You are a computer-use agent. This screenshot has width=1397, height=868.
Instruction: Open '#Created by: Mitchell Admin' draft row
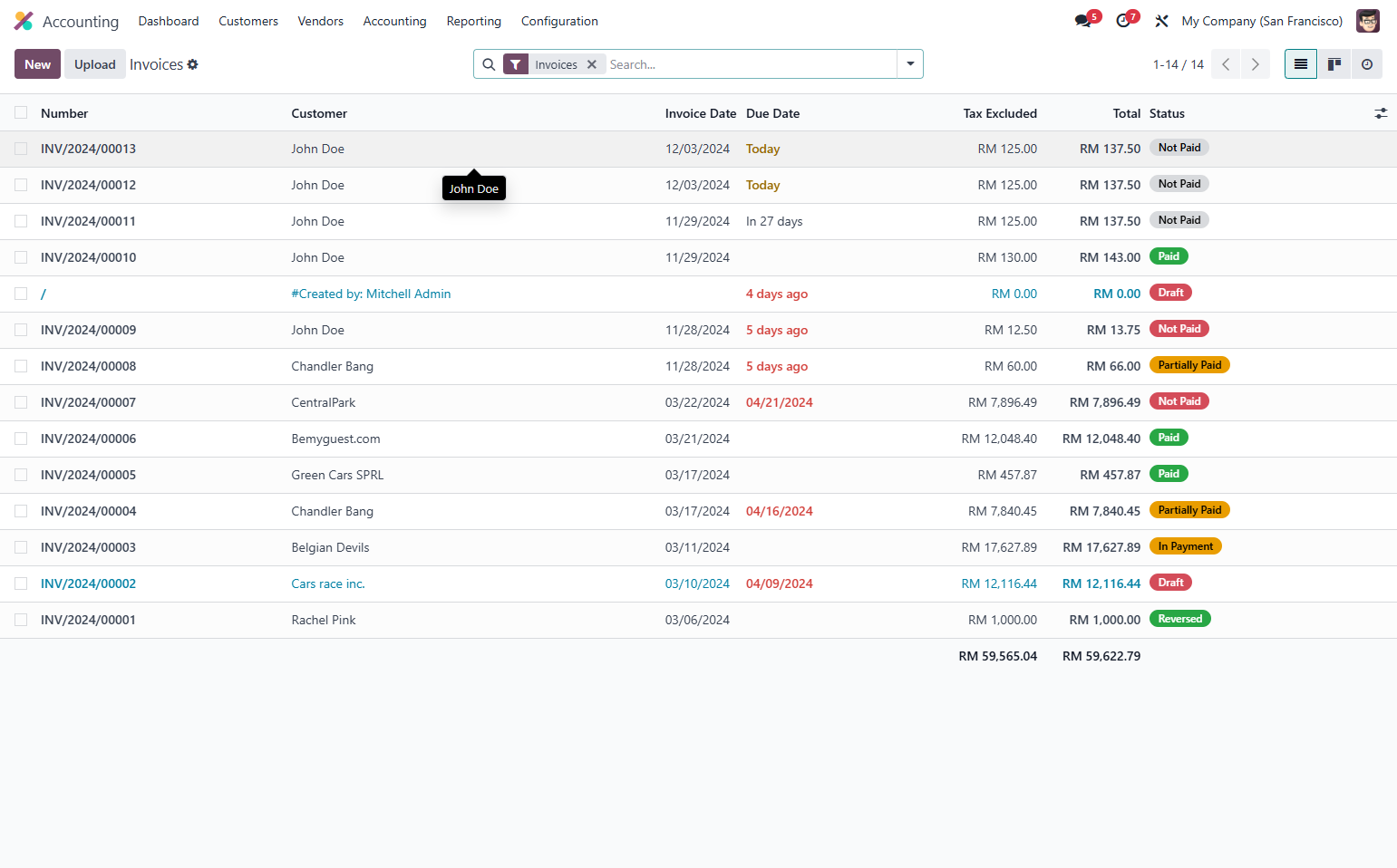371,294
